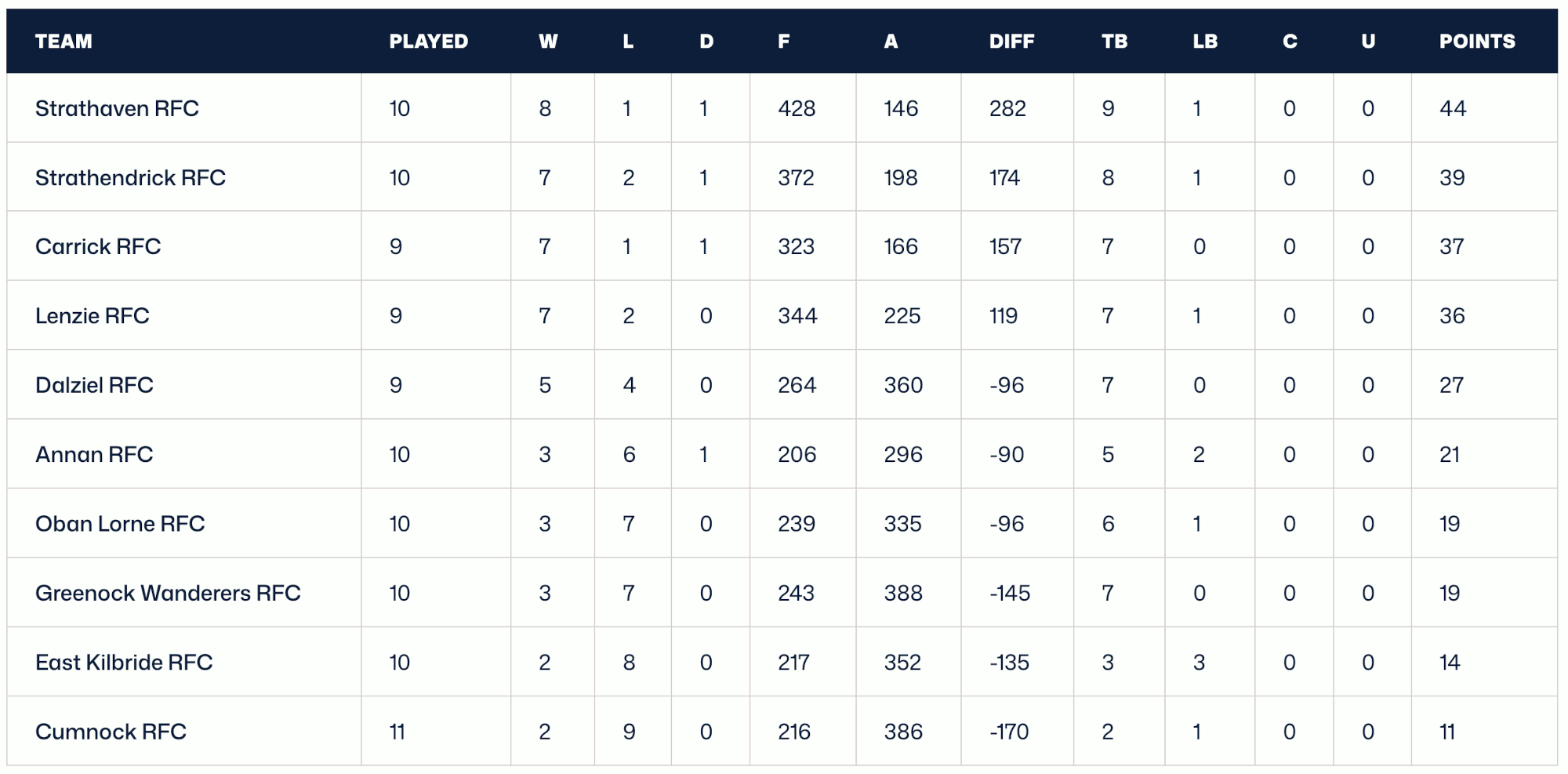
Task: Click the TB column header
Action: [x=1114, y=42]
